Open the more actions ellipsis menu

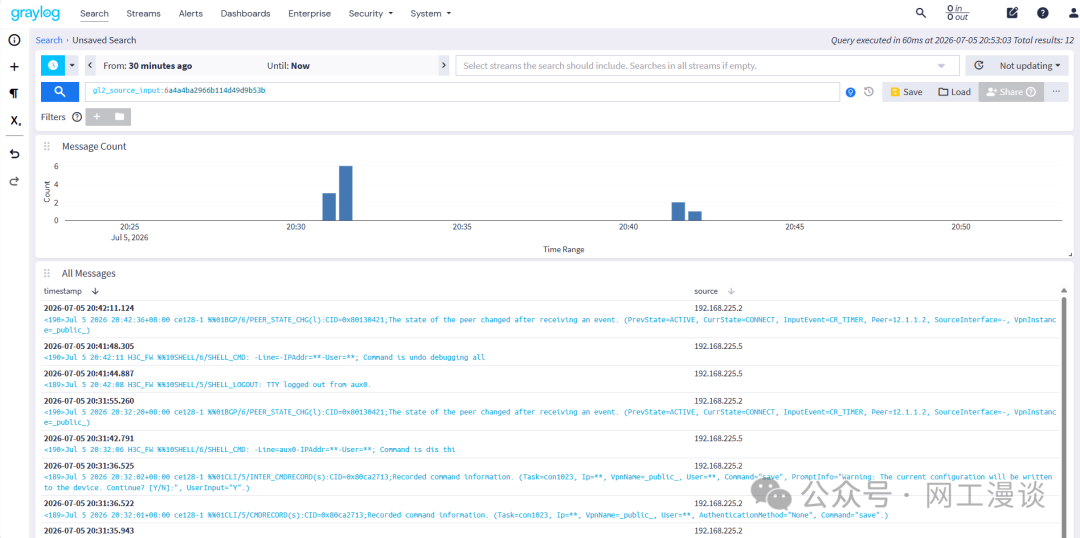pyautogui.click(x=1057, y=92)
